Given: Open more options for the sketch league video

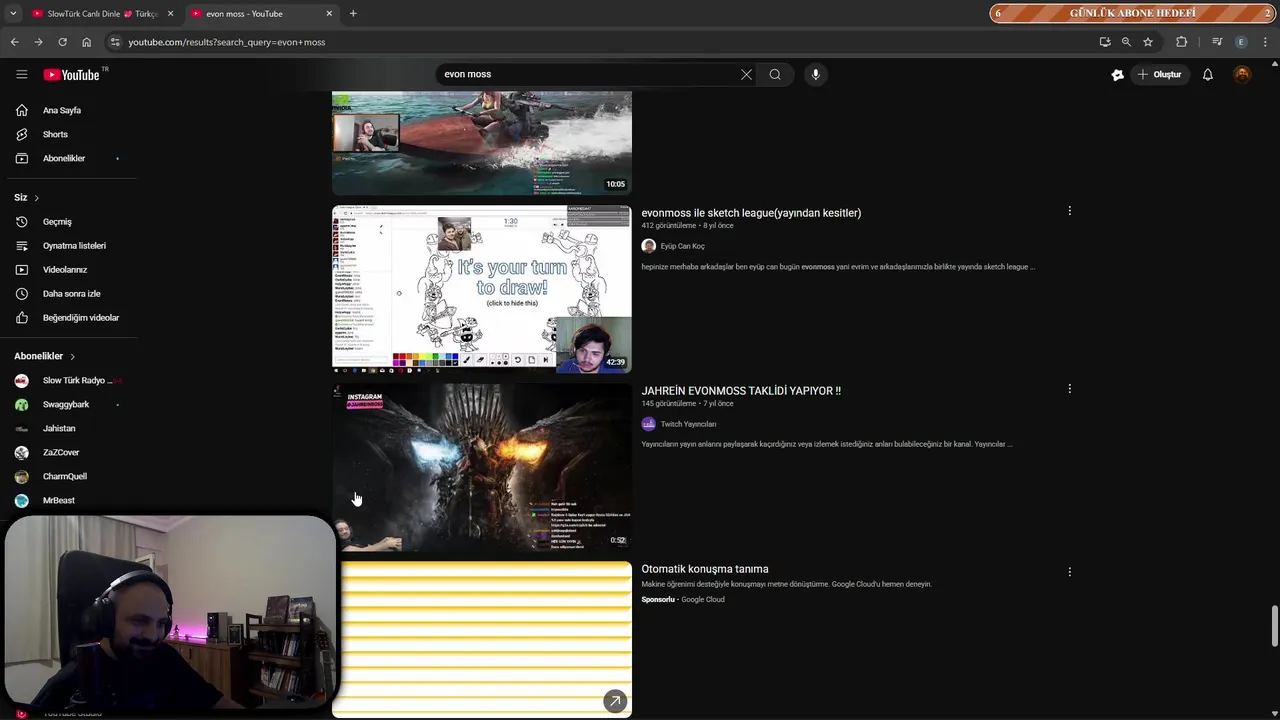Looking at the screenshot, I should point(1069,211).
